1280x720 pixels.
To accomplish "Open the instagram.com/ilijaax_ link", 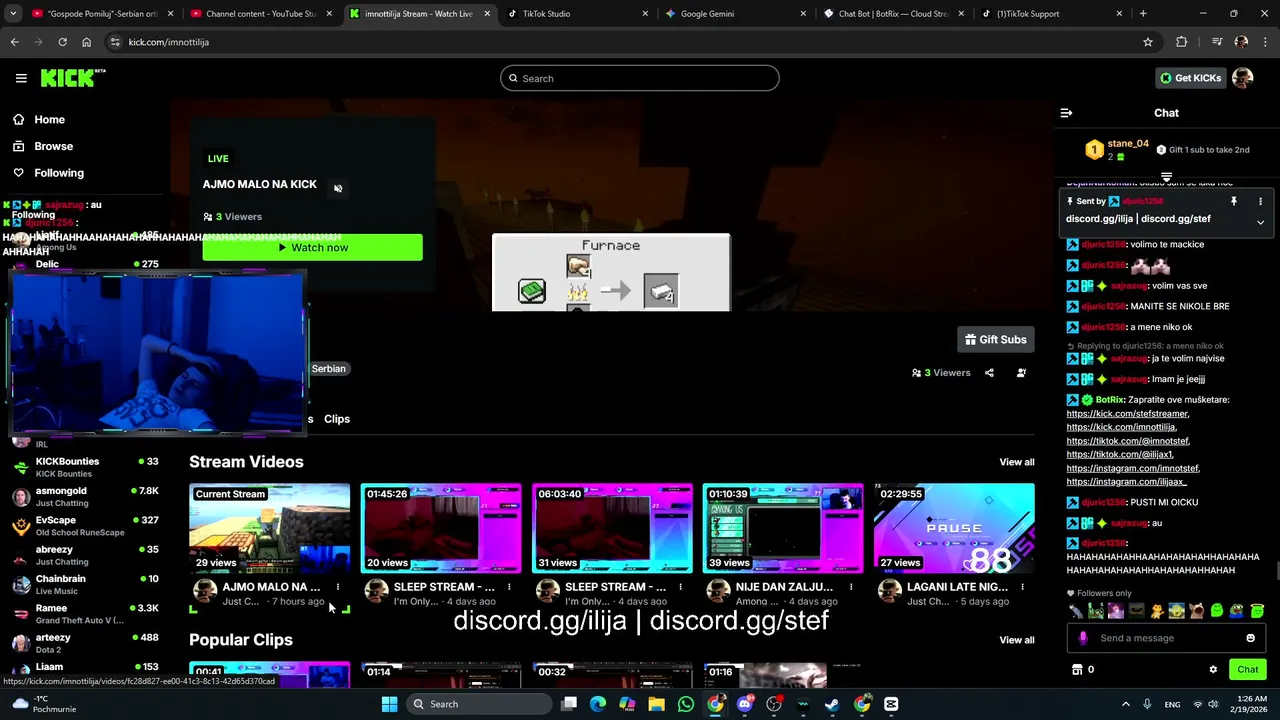I will click(x=1126, y=482).
